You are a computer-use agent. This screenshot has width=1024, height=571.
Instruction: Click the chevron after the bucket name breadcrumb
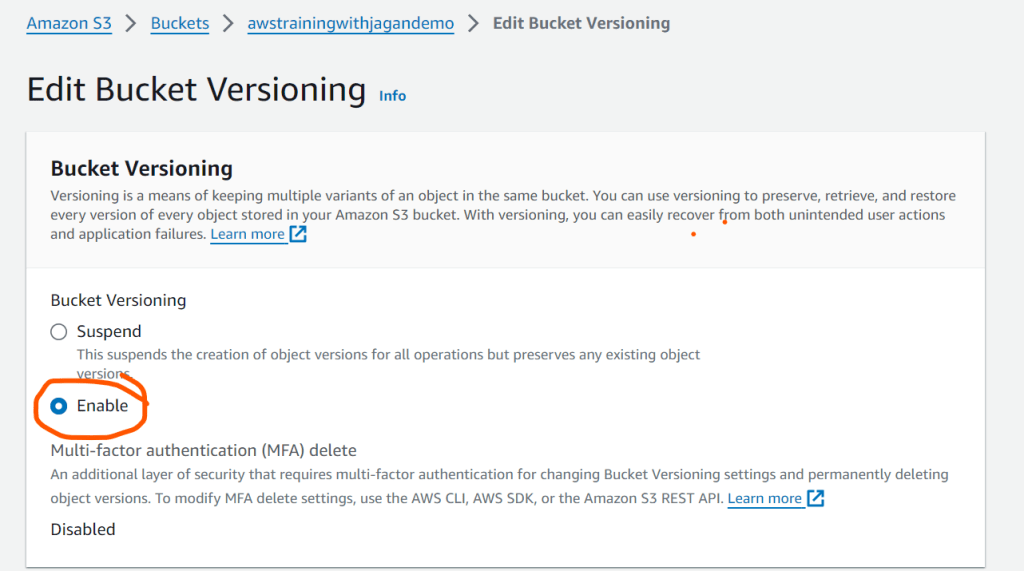pyautogui.click(x=474, y=23)
